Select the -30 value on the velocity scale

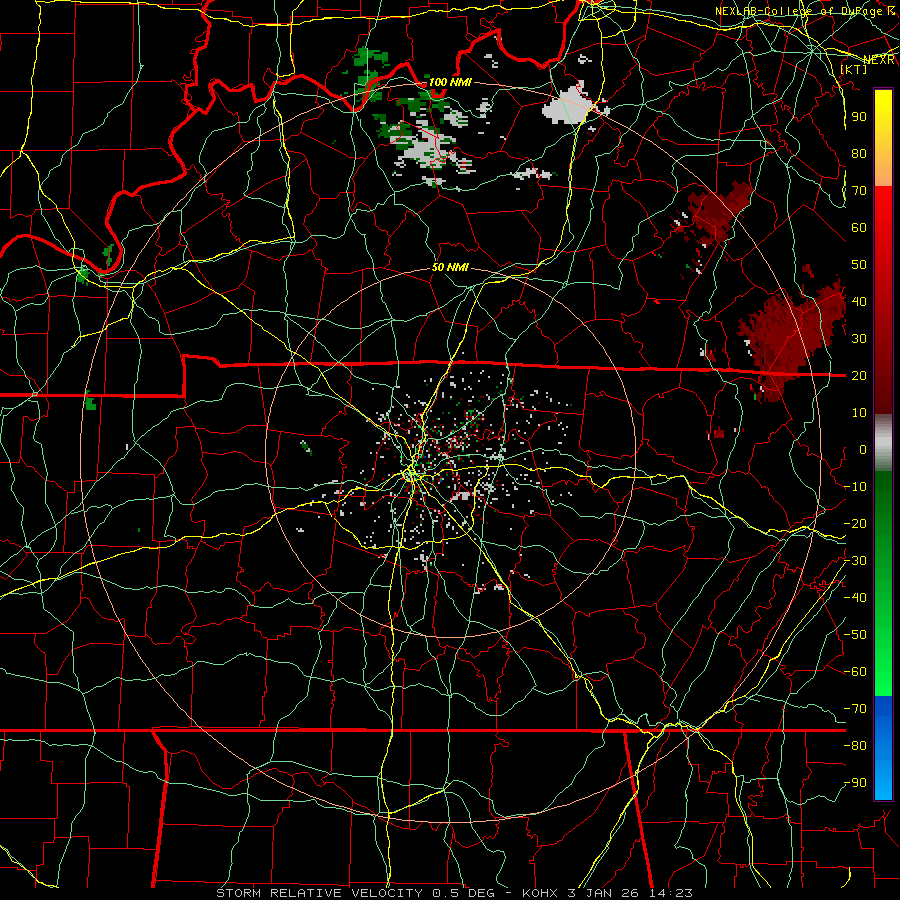(855, 561)
